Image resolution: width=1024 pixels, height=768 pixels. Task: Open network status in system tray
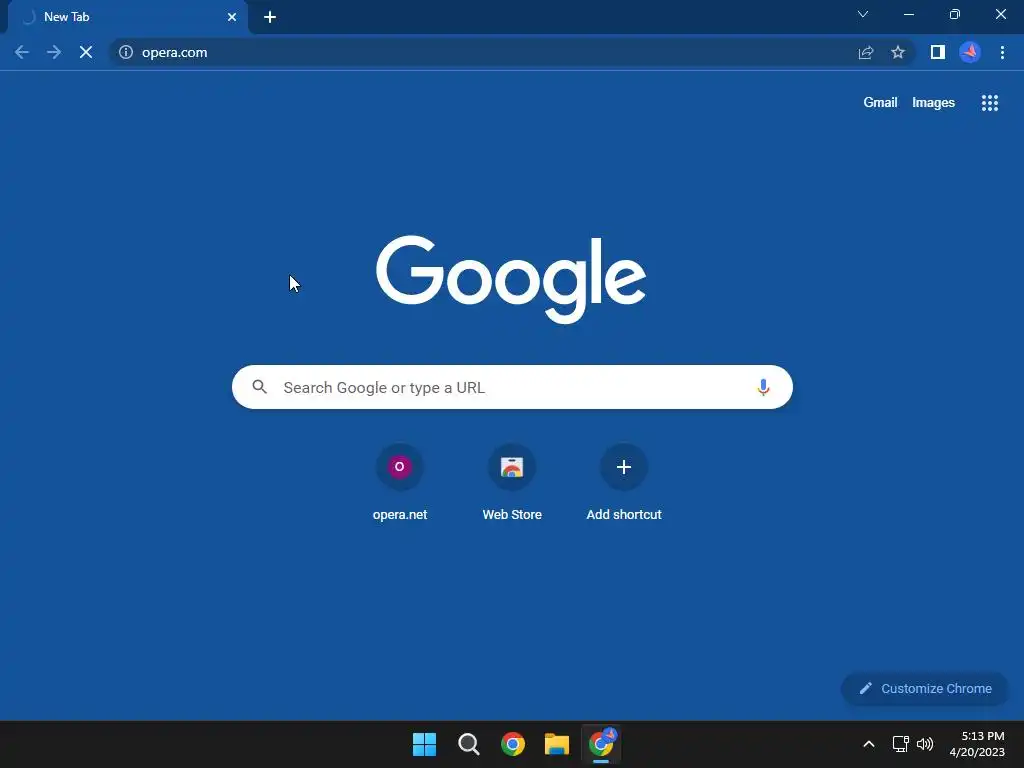click(x=901, y=744)
